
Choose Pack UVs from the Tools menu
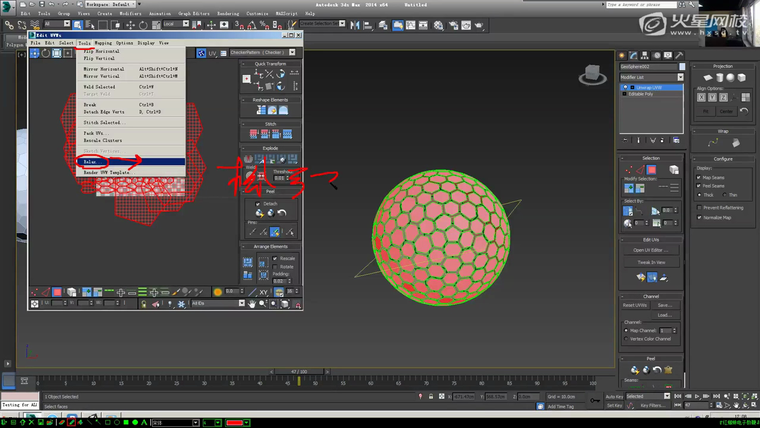[x=93, y=133]
